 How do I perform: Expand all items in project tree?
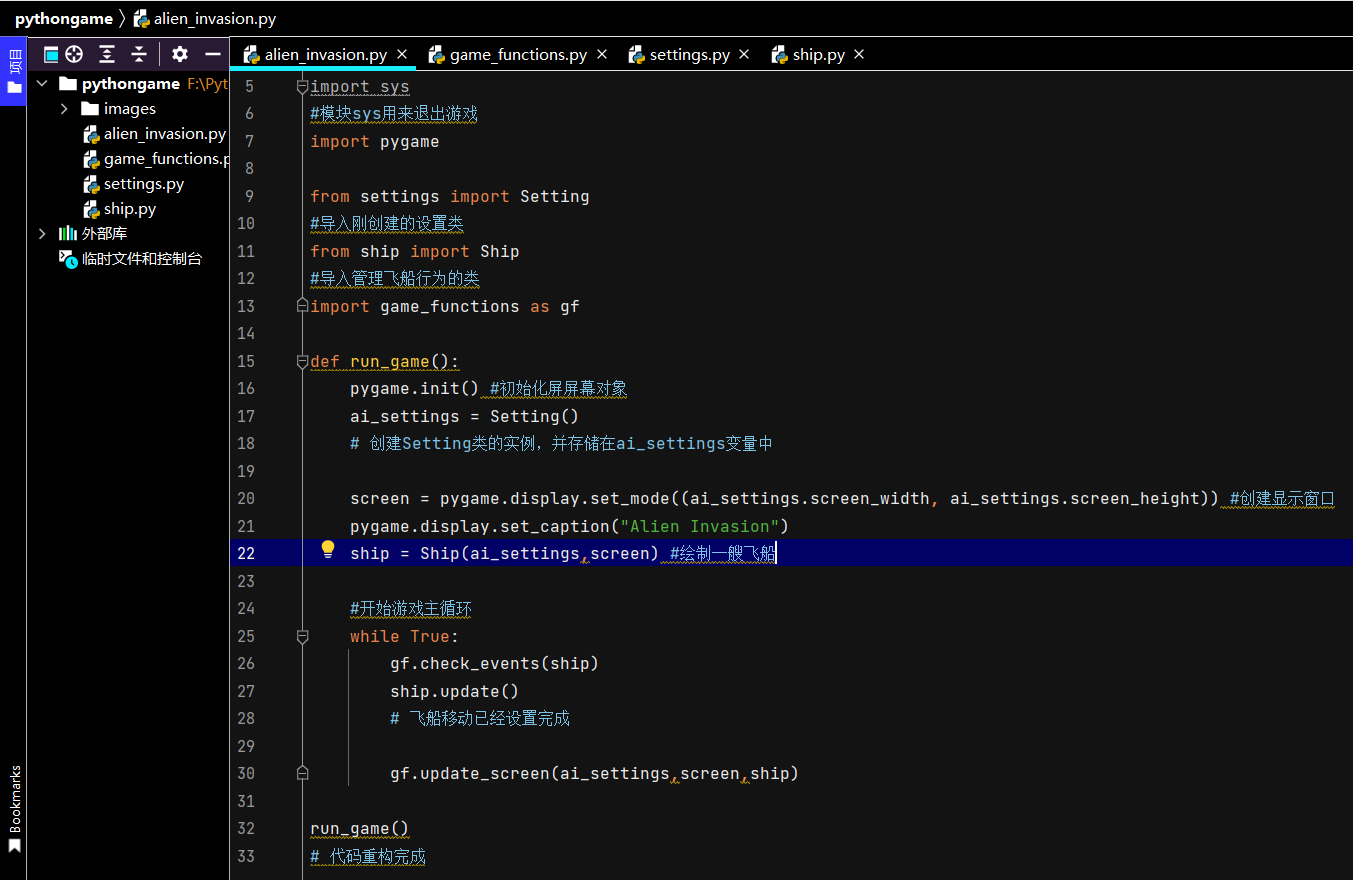[107, 55]
